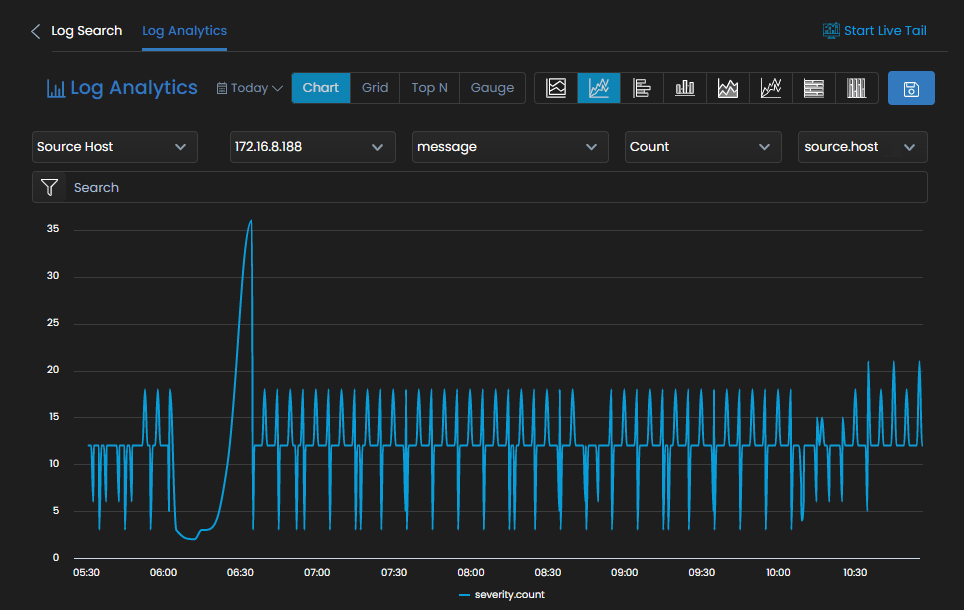The height and width of the screenshot is (610, 964).
Task: Click the Log Analytics page heading
Action: tap(134, 88)
